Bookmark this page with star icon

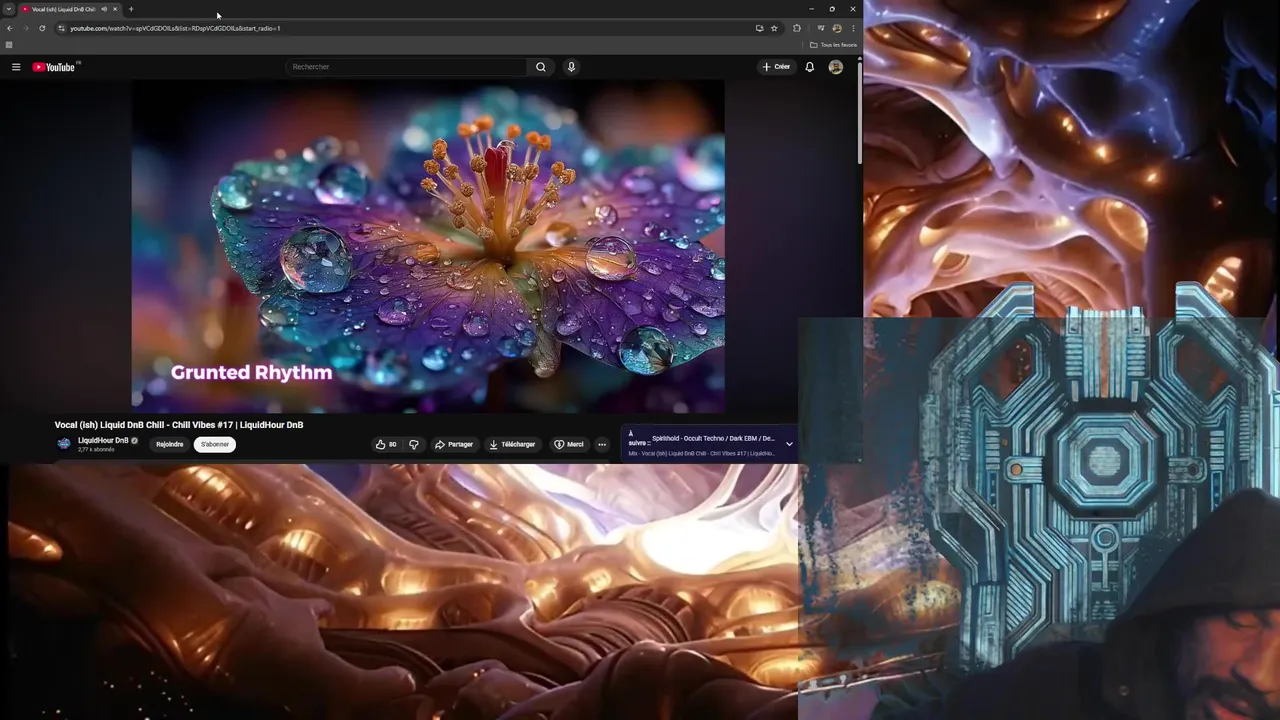tap(774, 28)
